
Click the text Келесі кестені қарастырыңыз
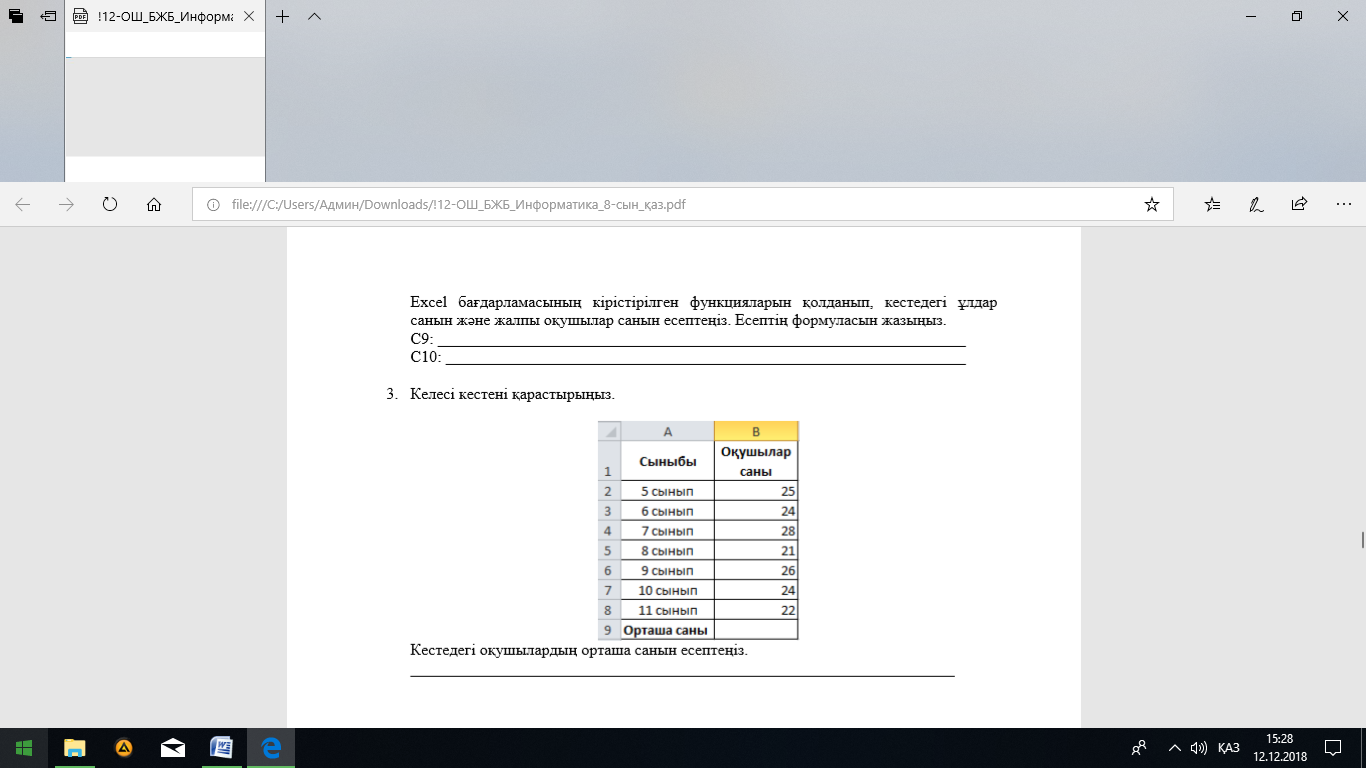[x=512, y=394]
